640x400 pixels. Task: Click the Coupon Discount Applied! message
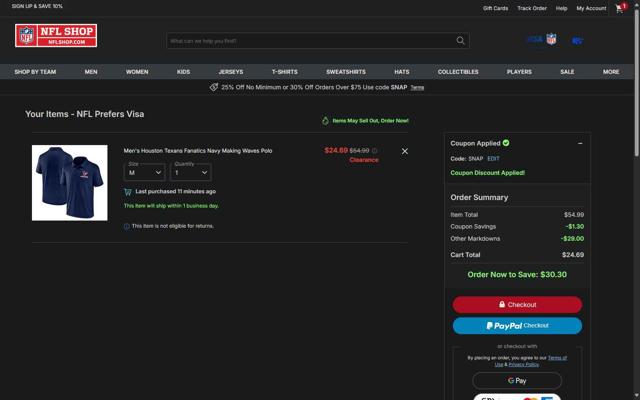(487, 173)
